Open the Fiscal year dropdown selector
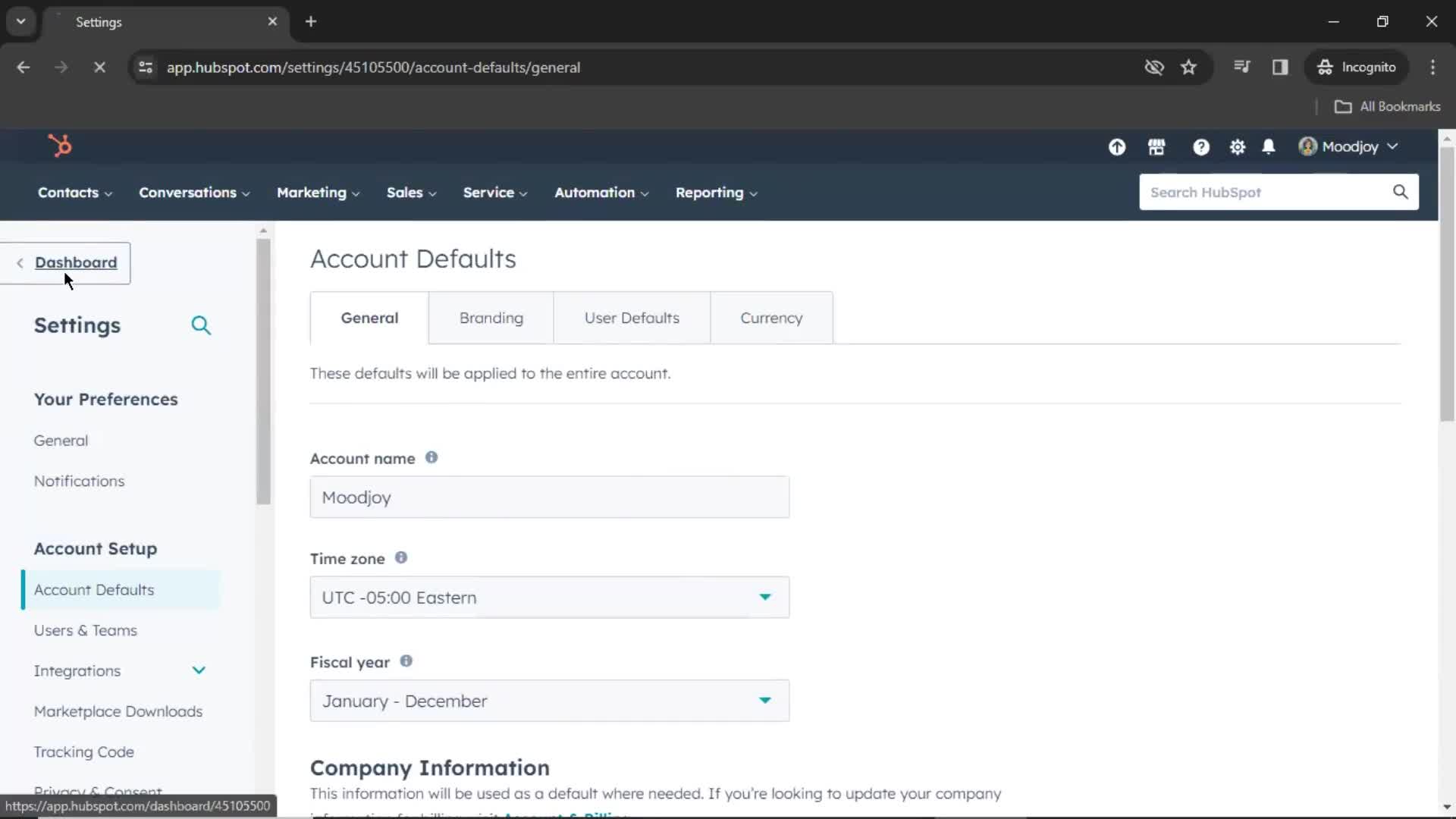Image resolution: width=1456 pixels, height=819 pixels. (549, 700)
